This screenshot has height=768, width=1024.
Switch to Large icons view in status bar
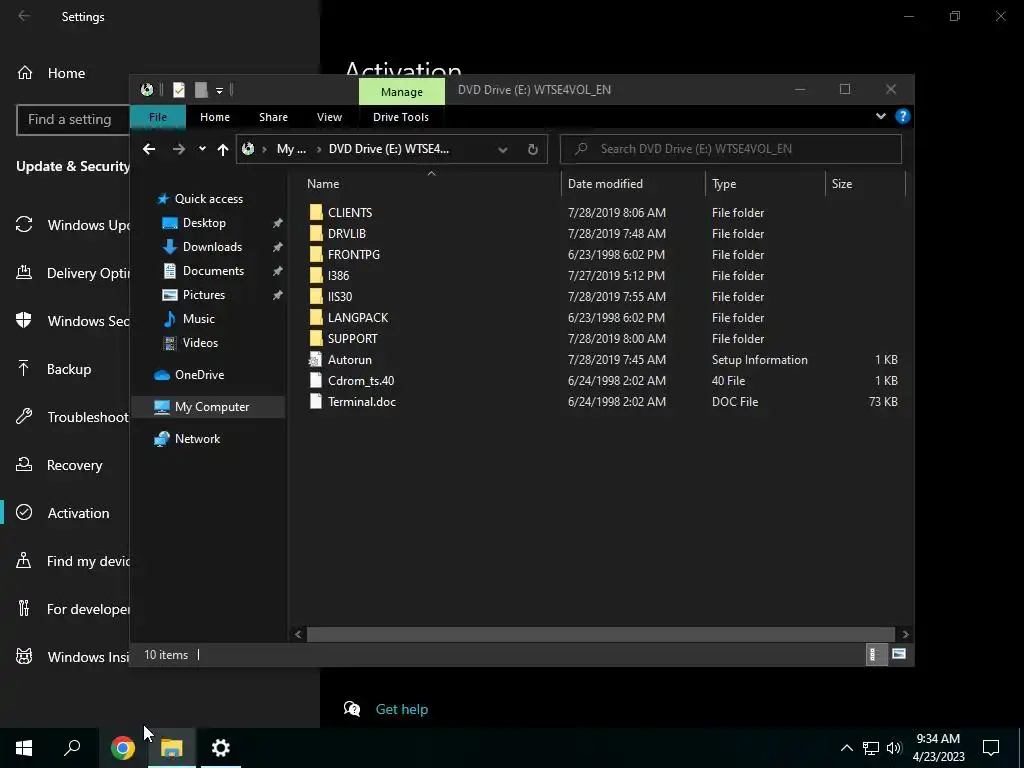(x=899, y=654)
